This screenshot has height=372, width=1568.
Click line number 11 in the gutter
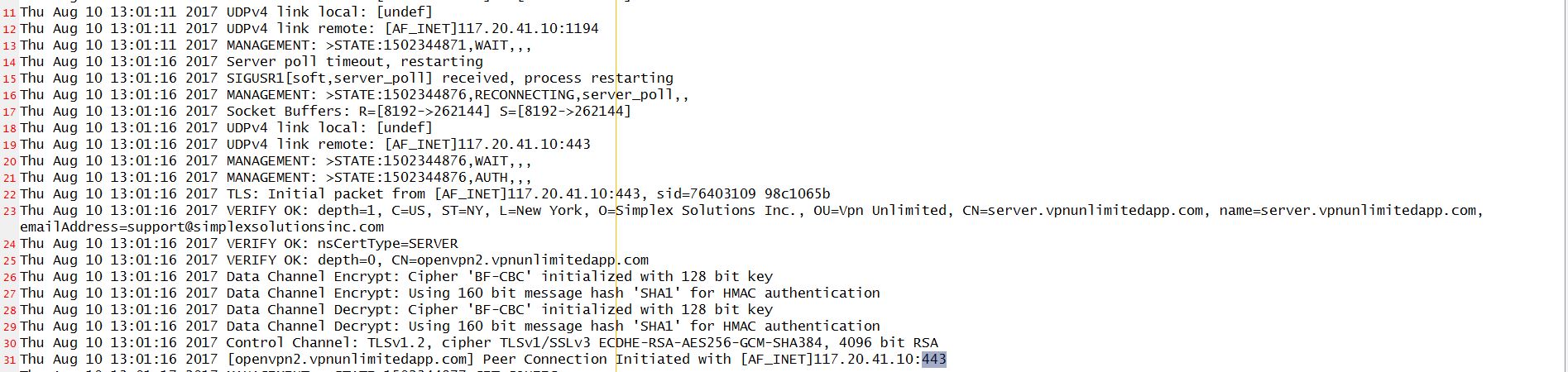point(10,13)
